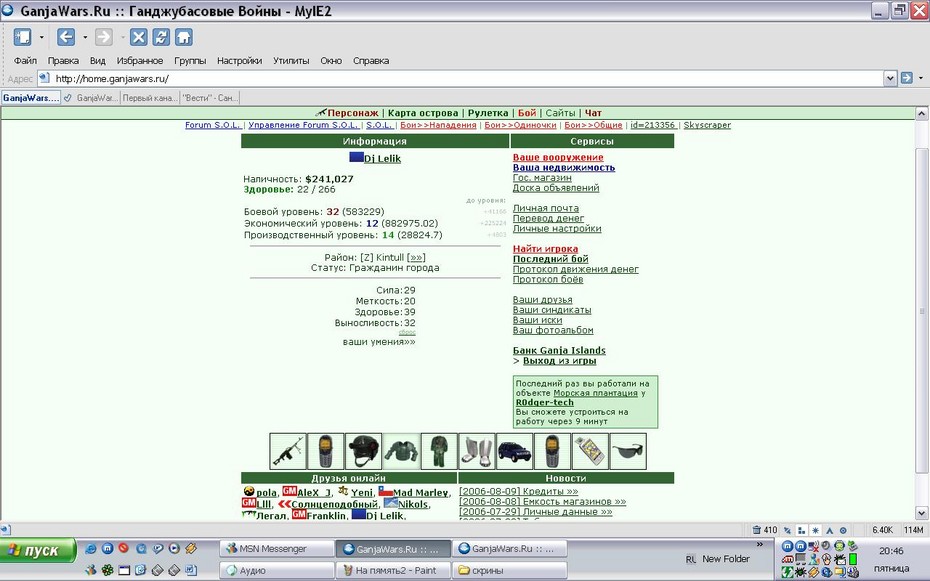This screenshot has height=581, width=930.
Task: Open the first phone equipment slot
Action: coord(326,451)
